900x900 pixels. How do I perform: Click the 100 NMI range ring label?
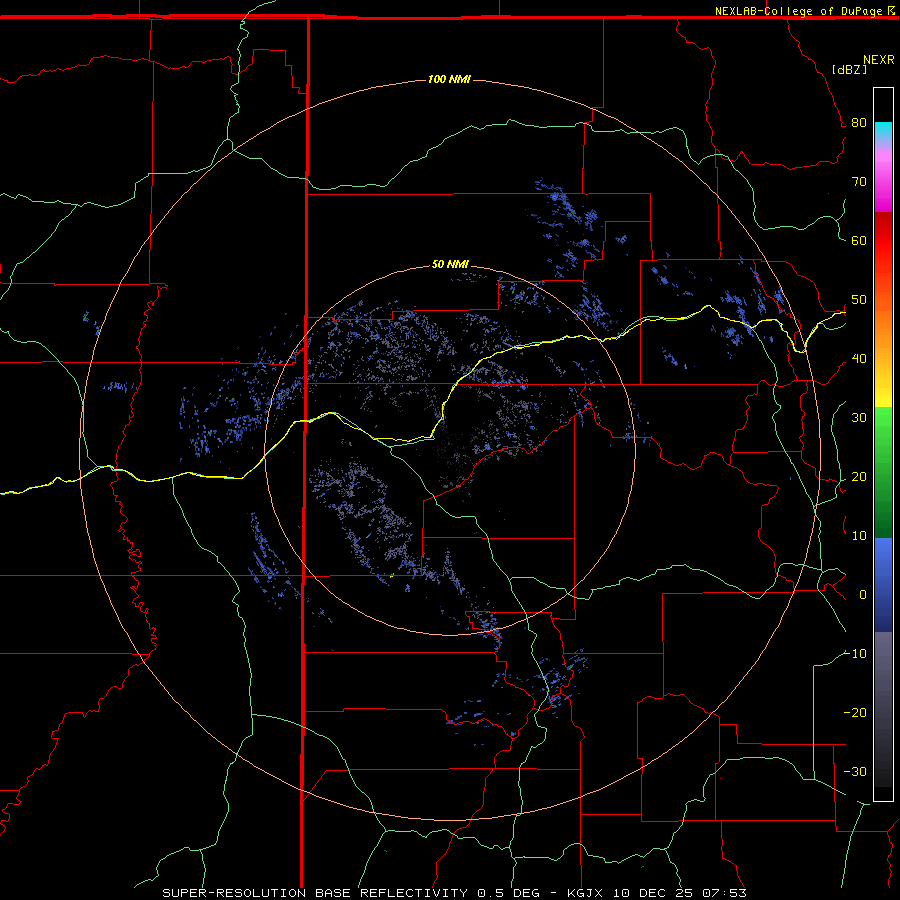tap(449, 79)
